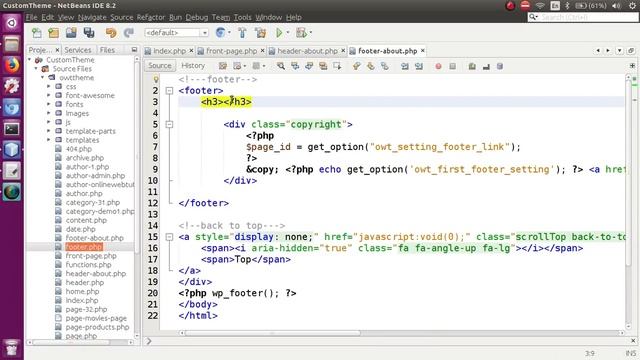Screen dimensions: 640x360
Task: Click the scroll documents right arrow
Action: [608, 51]
